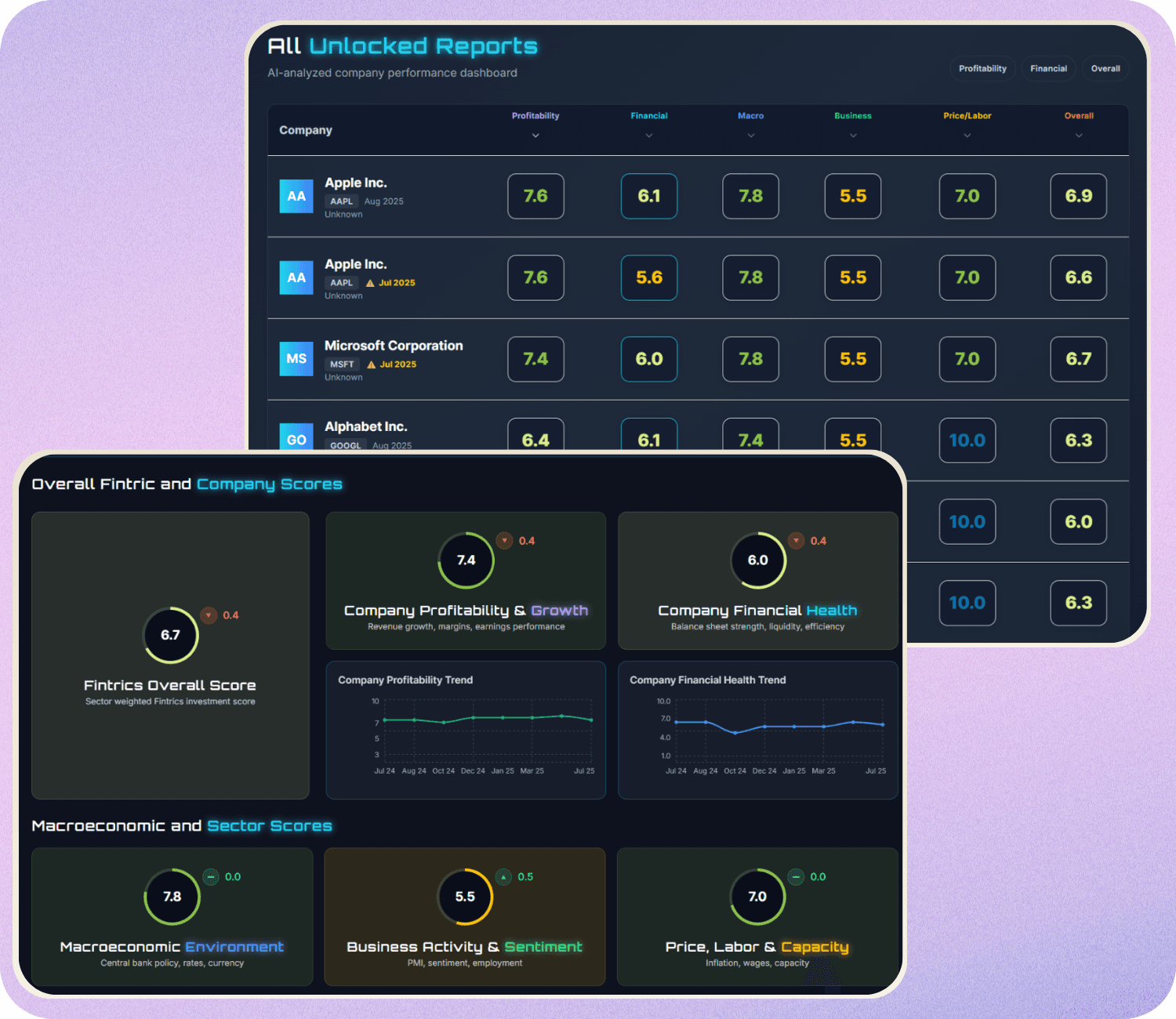Click Apple Aug 2025 overall score 6.9
The height and width of the screenshot is (1019, 1176).
1079,196
